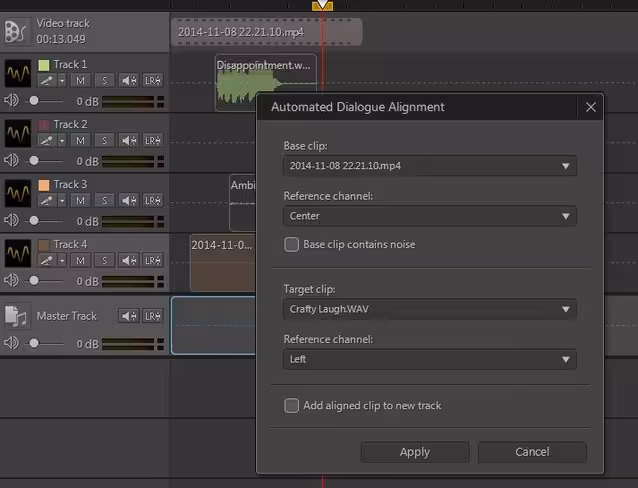Open the Target clip dropdown
The image size is (638, 488).
coord(430,309)
